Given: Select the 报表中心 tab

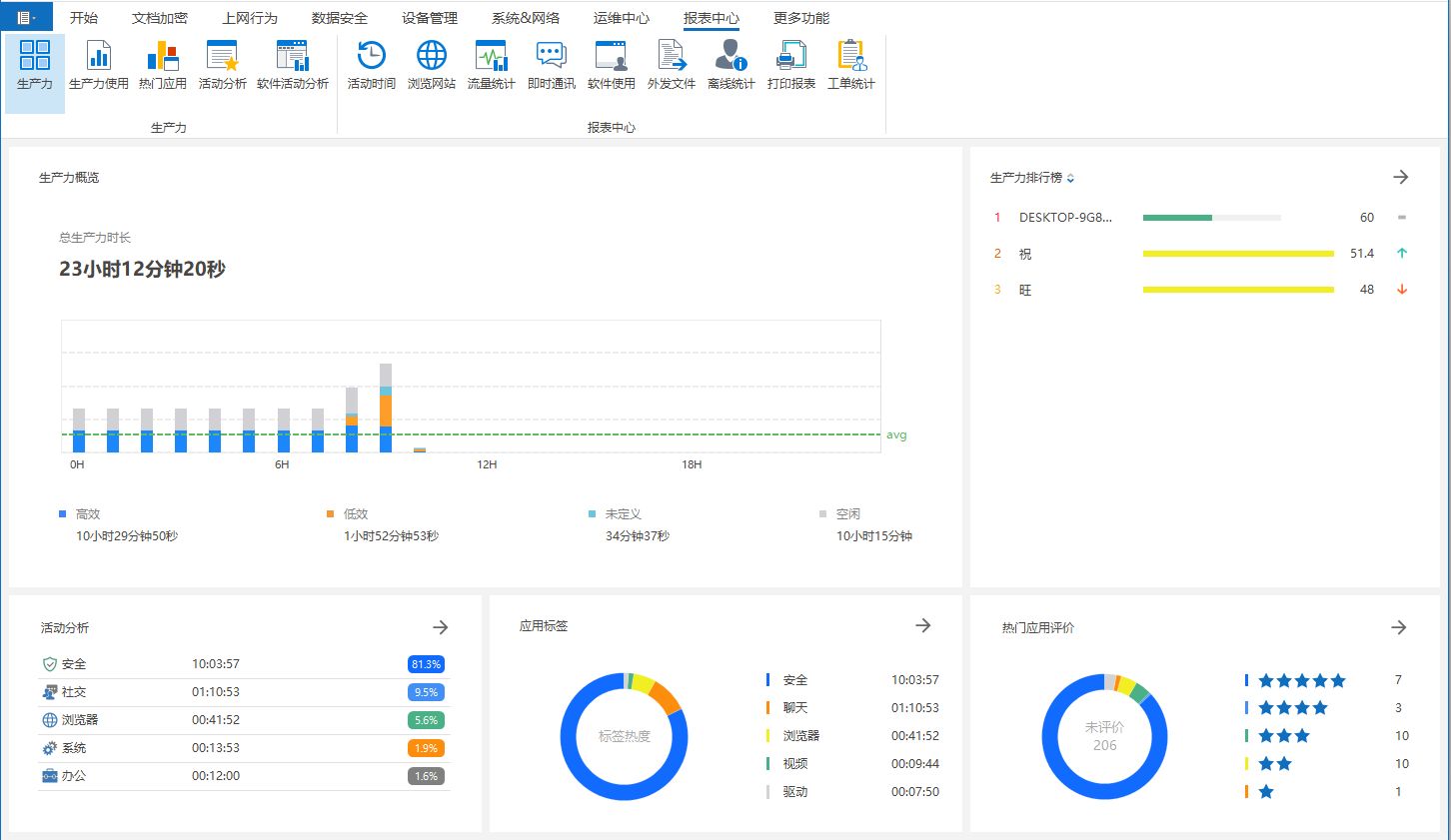Looking at the screenshot, I should 712,18.
